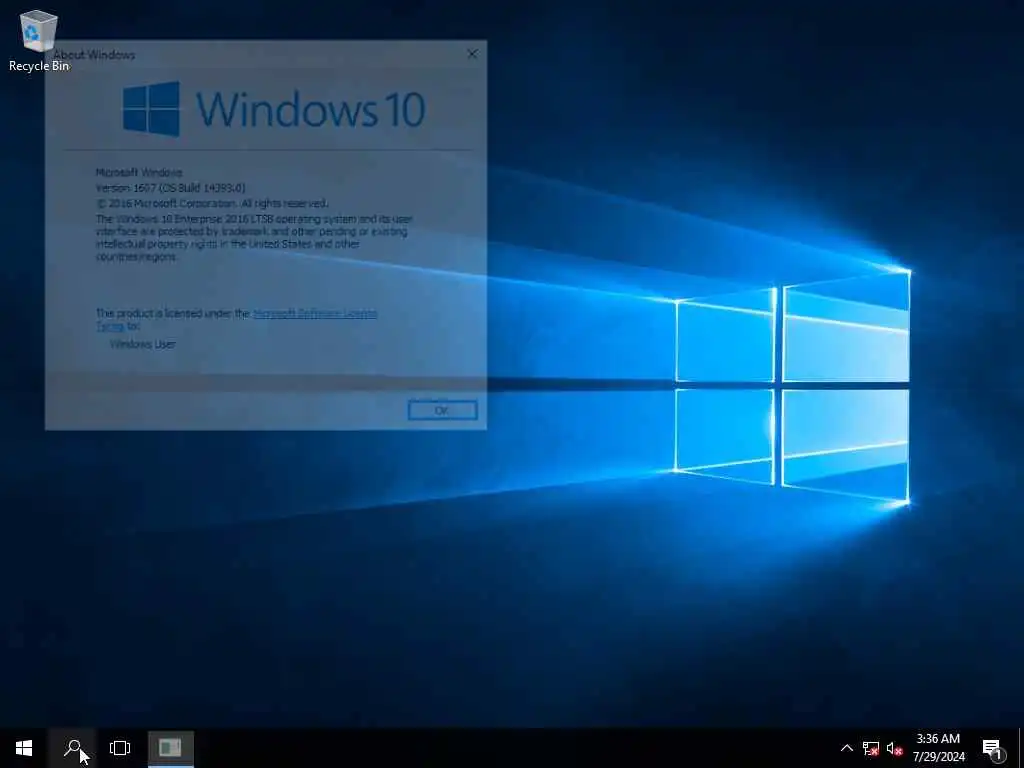The image size is (1024, 768).
Task: Open the Action Center notifications icon
Action: (993, 748)
